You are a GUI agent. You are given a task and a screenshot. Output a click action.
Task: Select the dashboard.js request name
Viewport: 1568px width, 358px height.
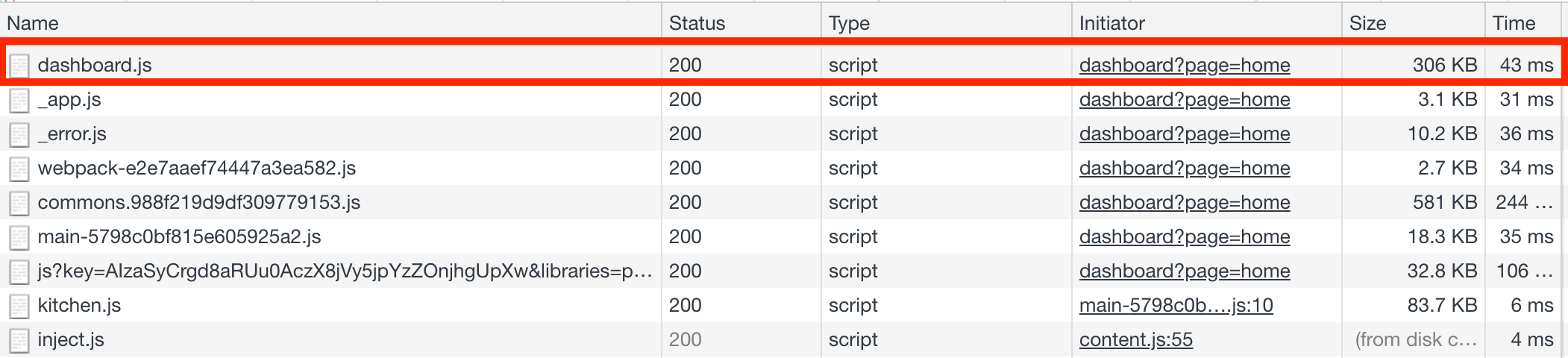[95, 65]
